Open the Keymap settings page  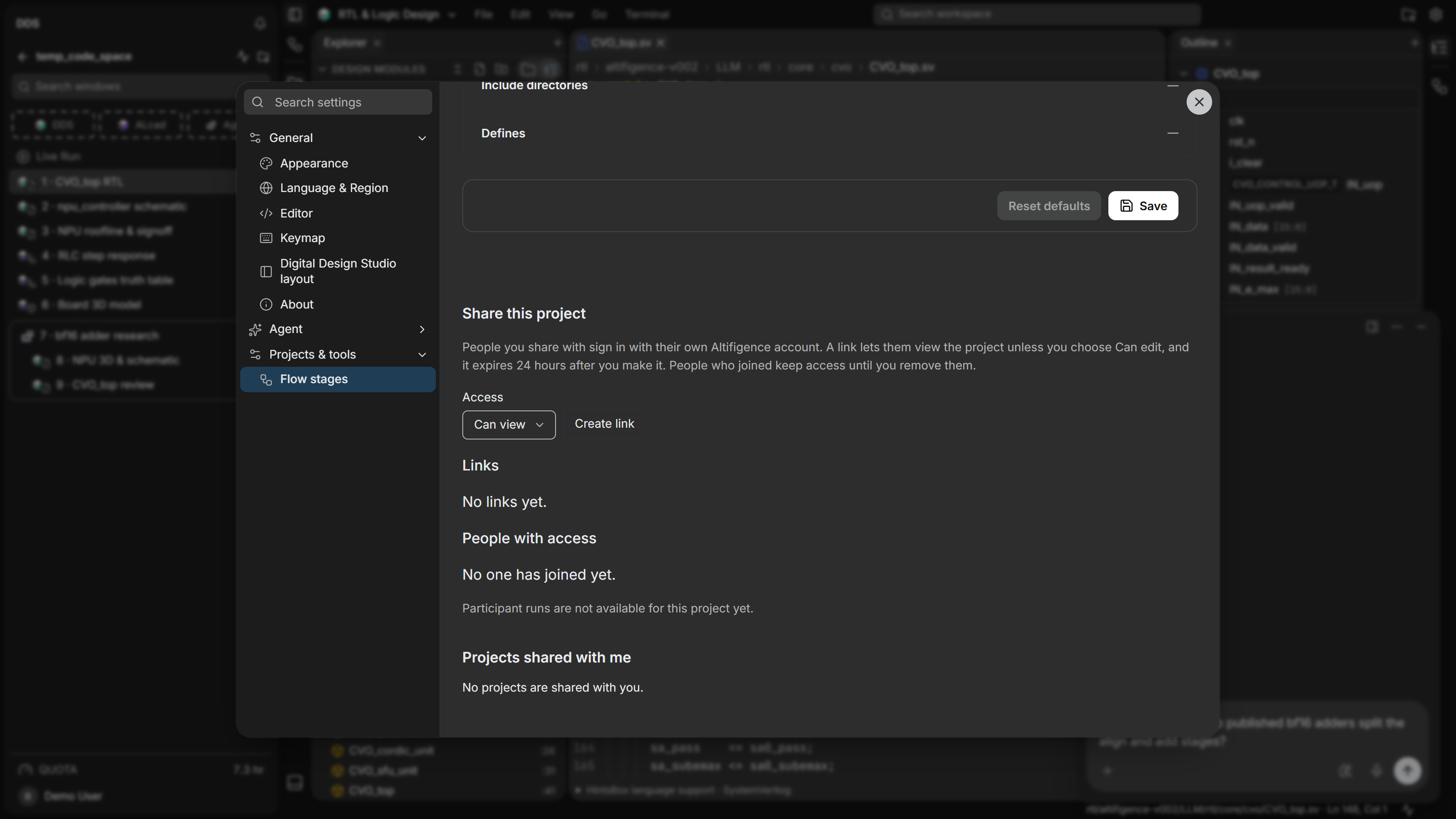point(338,238)
